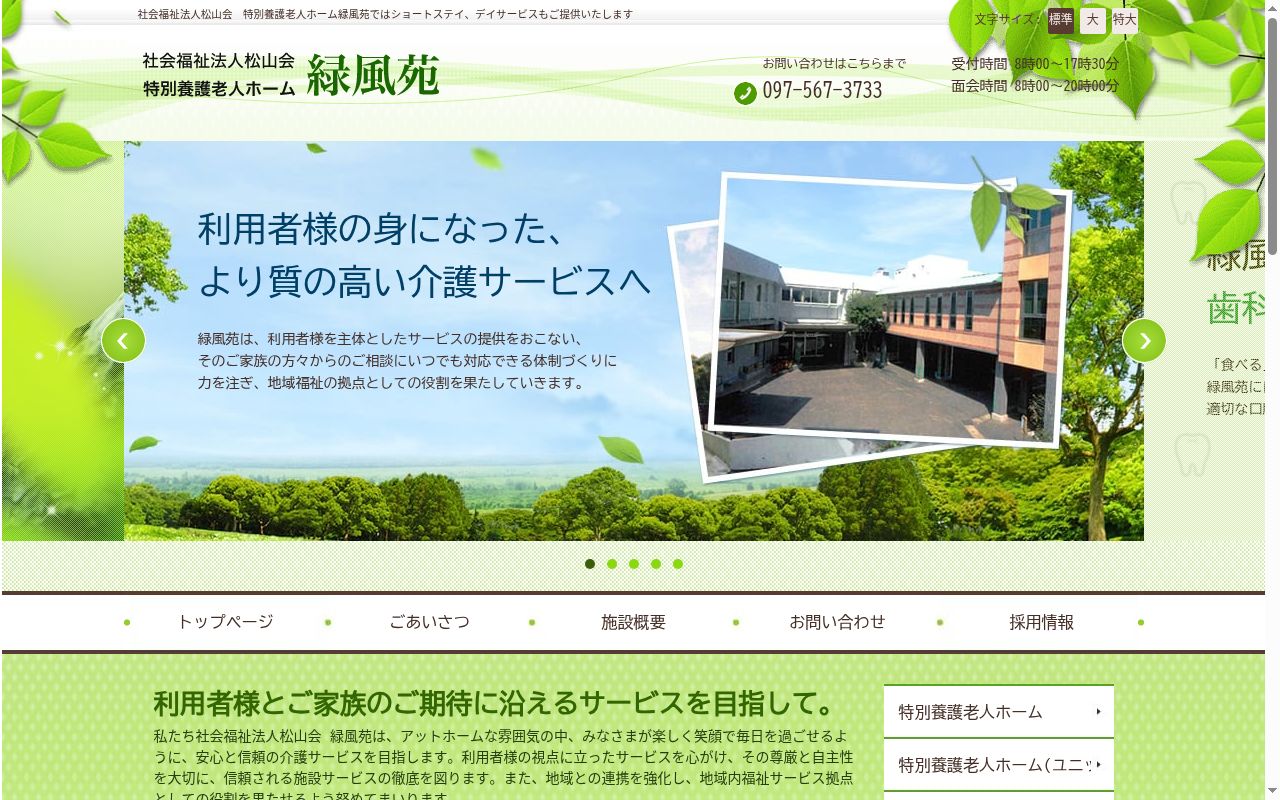
Task: Set font size to 特大
Action: [1125, 20]
